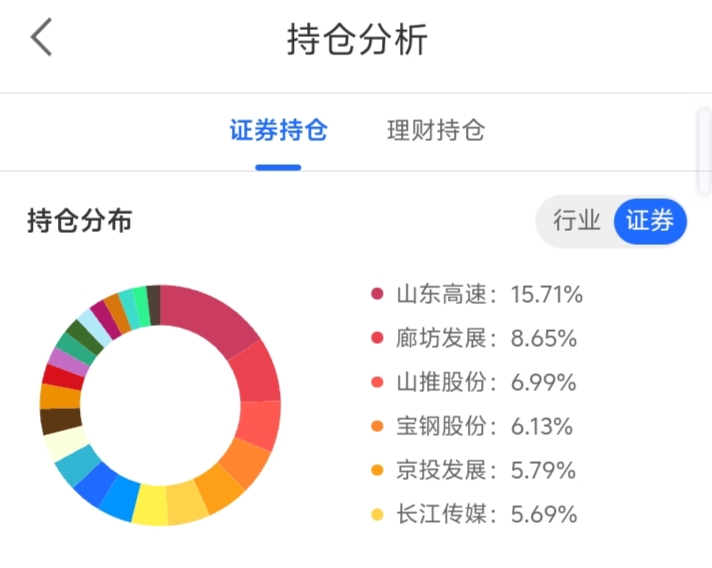Go back using the left arrow icon
This screenshot has height=568, width=712.
[41, 37]
